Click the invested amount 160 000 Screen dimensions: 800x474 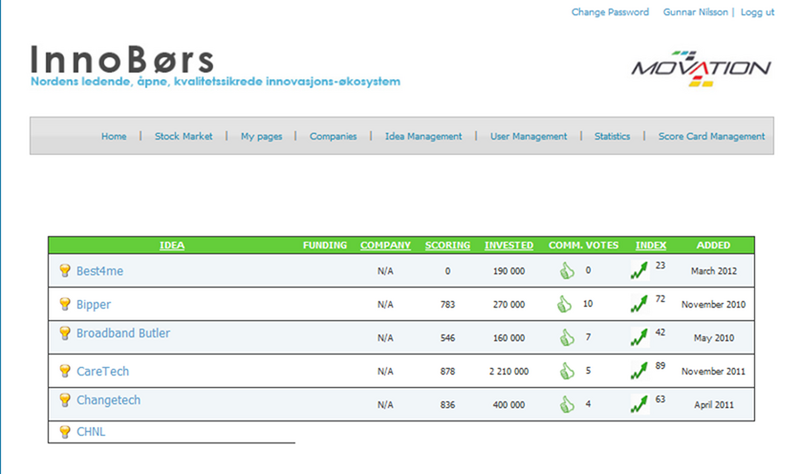(x=509, y=338)
